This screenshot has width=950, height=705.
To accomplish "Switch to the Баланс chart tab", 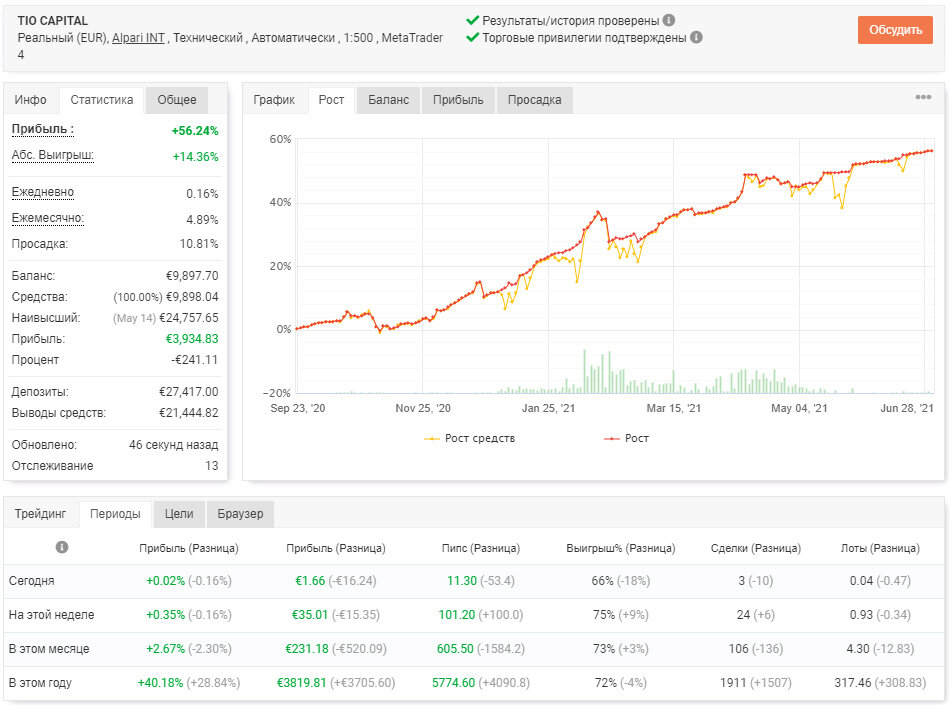I will (388, 100).
